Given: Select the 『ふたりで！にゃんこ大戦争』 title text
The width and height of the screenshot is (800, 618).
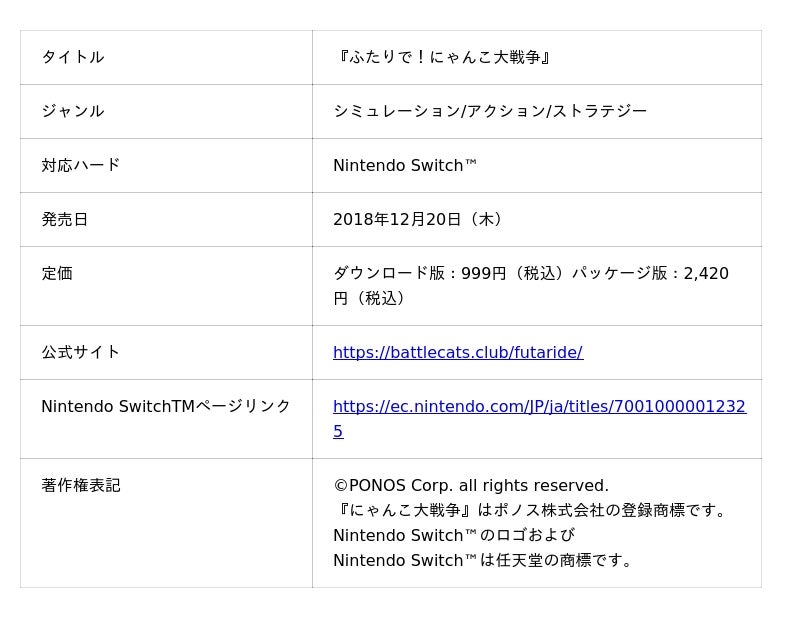Looking at the screenshot, I should (x=443, y=57).
